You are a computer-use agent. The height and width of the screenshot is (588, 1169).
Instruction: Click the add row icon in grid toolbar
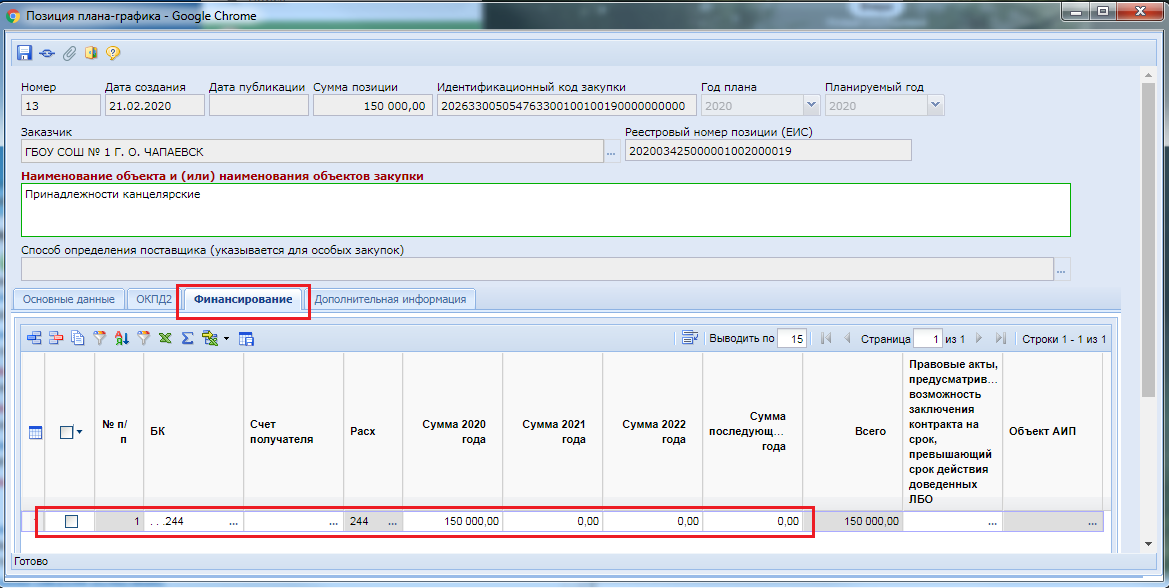pos(34,338)
